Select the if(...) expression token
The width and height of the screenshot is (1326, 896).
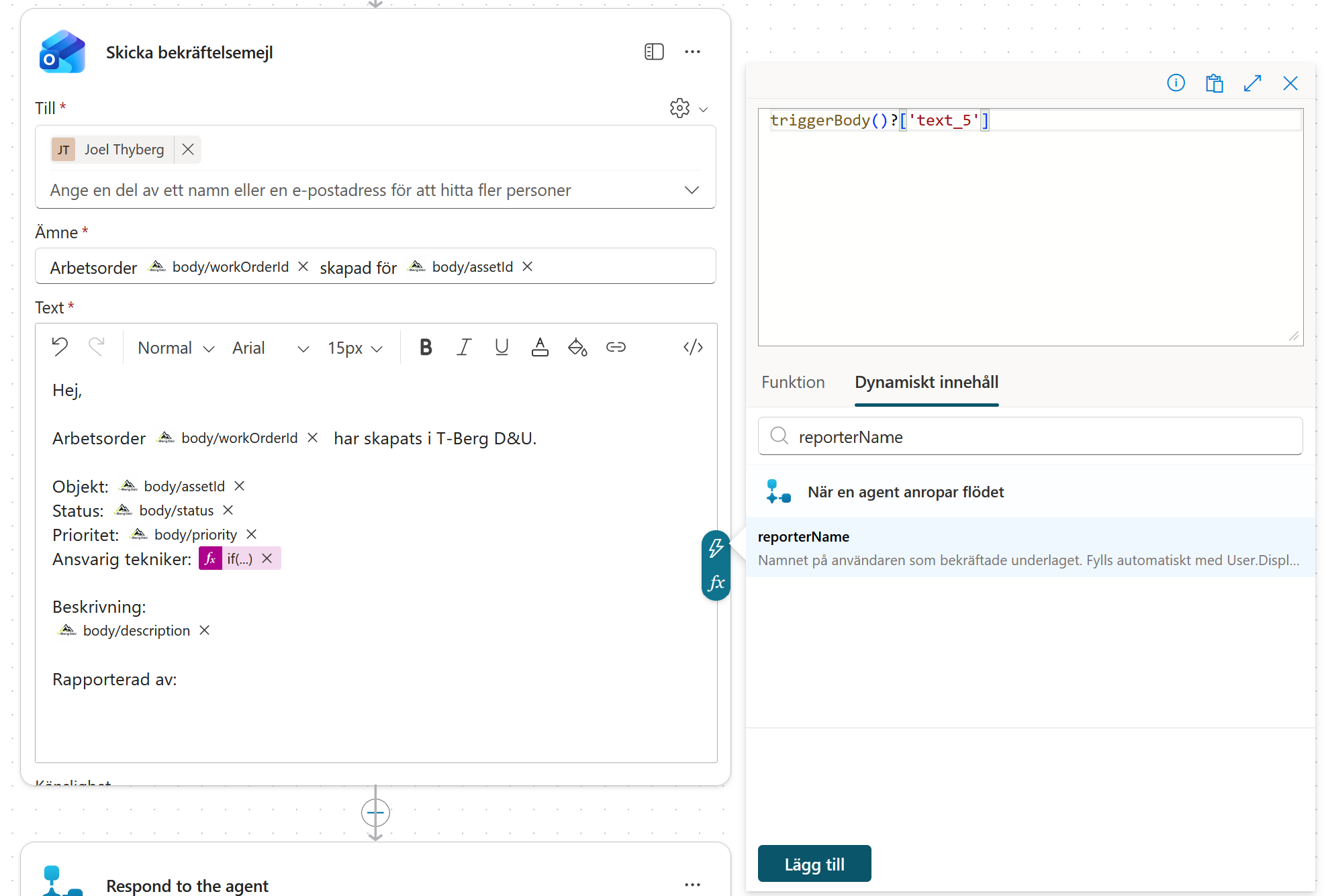[x=239, y=558]
